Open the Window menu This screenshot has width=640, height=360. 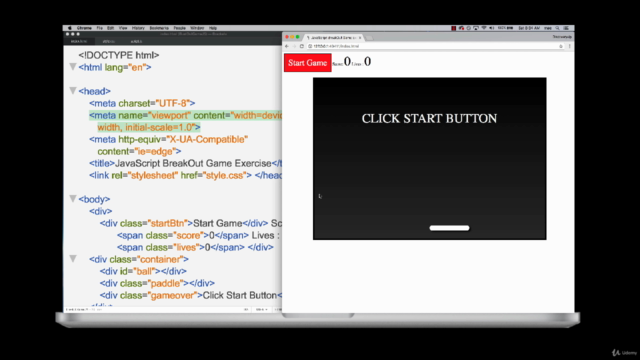pyautogui.click(x=197, y=28)
